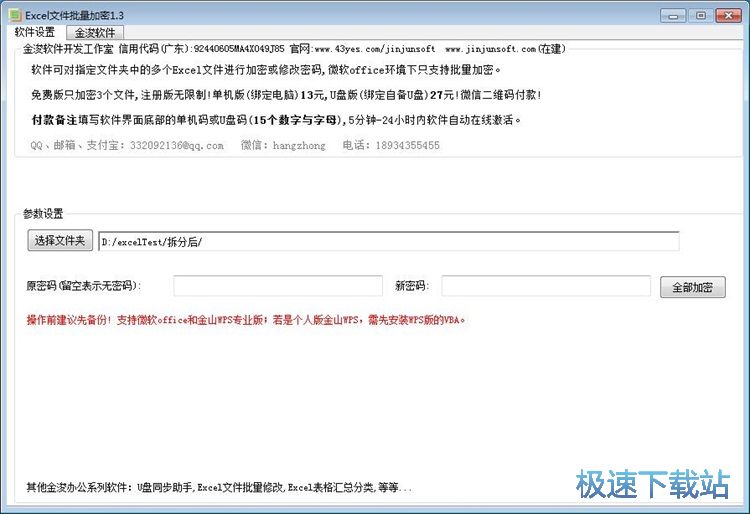The width and height of the screenshot is (750, 514).
Task: Click the 原密码 input box
Action: tap(277, 287)
